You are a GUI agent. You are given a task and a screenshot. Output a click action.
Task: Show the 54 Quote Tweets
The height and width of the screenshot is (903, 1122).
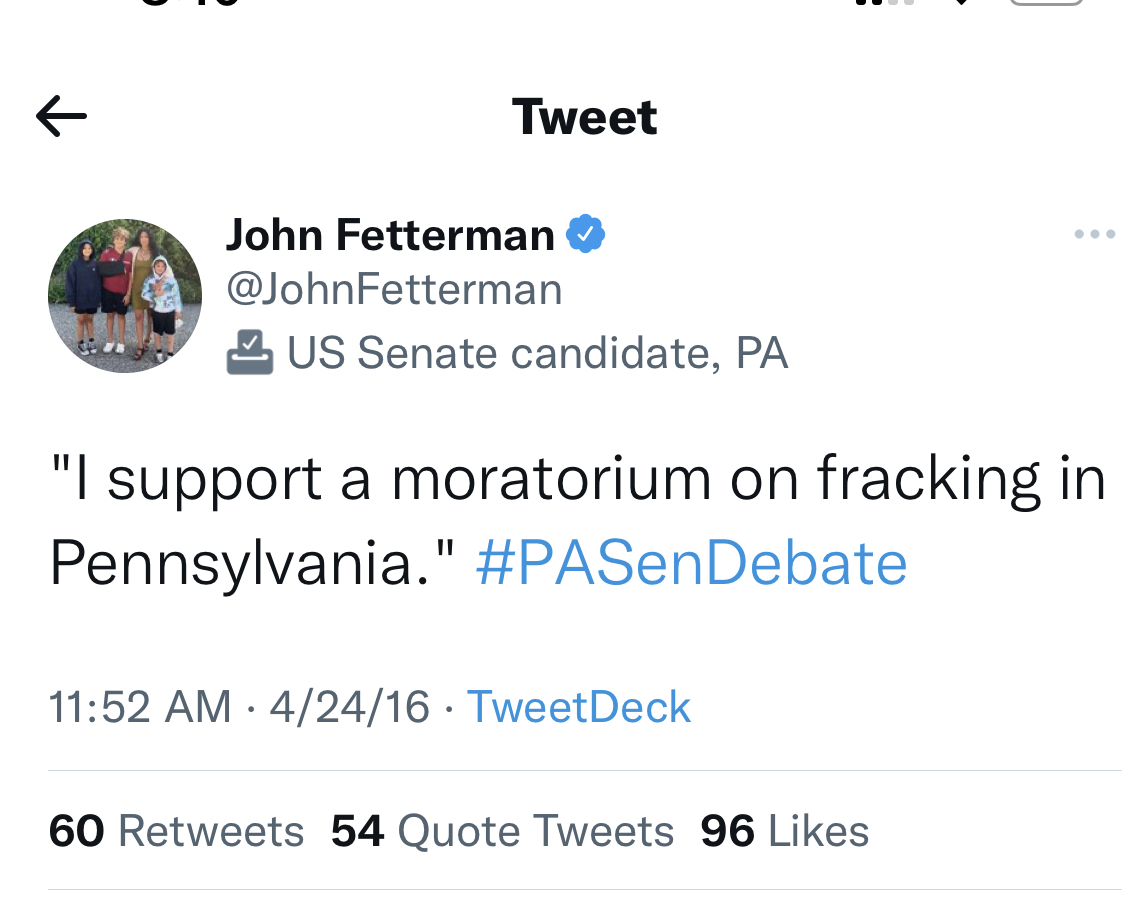pos(502,831)
